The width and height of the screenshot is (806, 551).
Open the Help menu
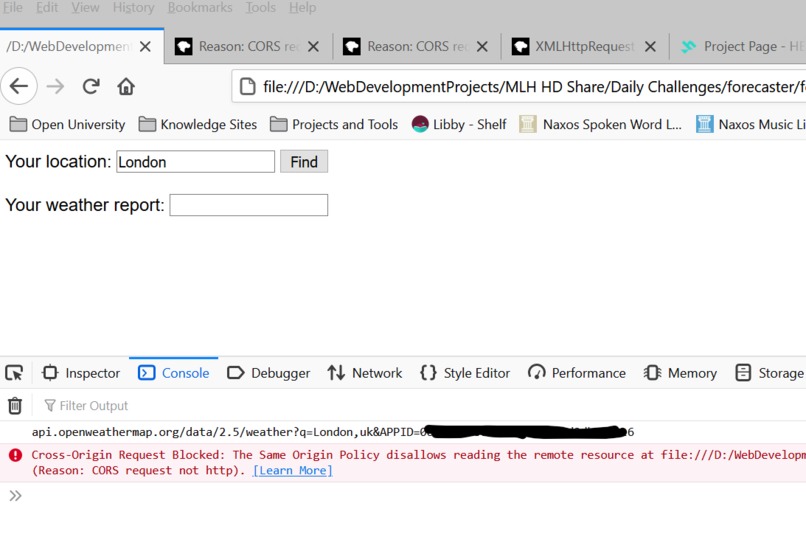click(302, 8)
